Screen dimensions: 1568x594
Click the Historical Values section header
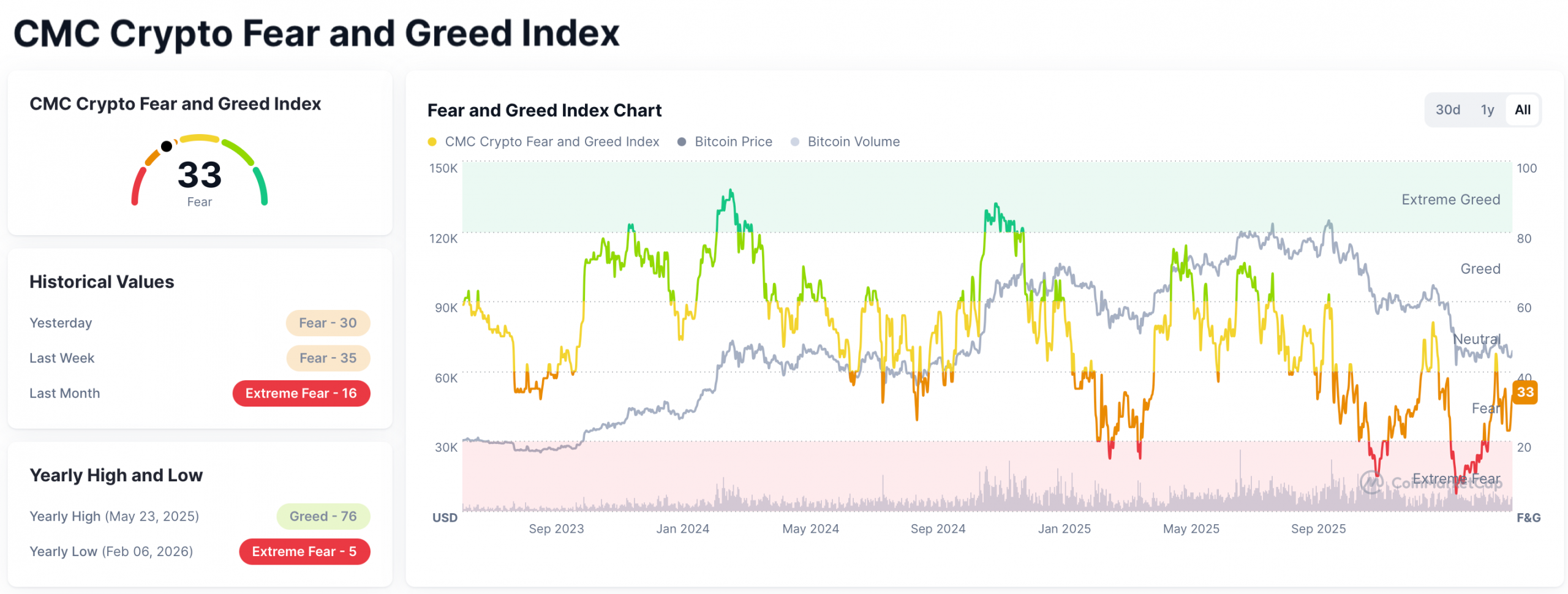pyautogui.click(x=102, y=281)
